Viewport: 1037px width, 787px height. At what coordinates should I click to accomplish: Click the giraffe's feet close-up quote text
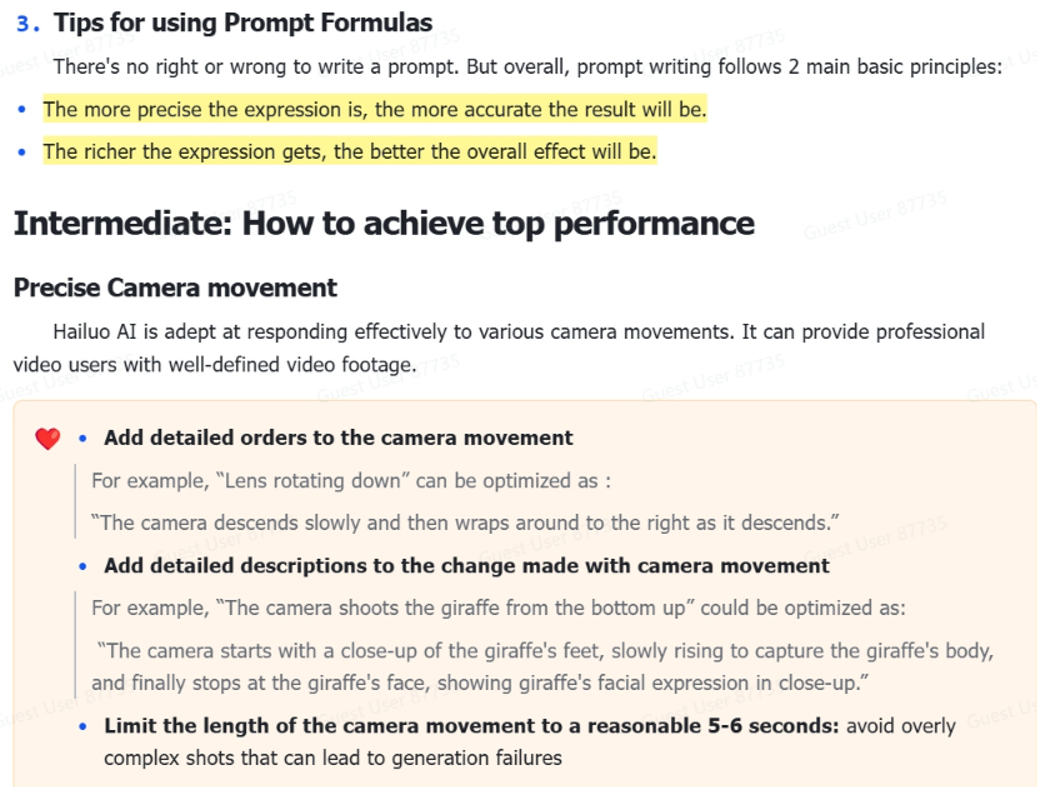click(x=542, y=667)
